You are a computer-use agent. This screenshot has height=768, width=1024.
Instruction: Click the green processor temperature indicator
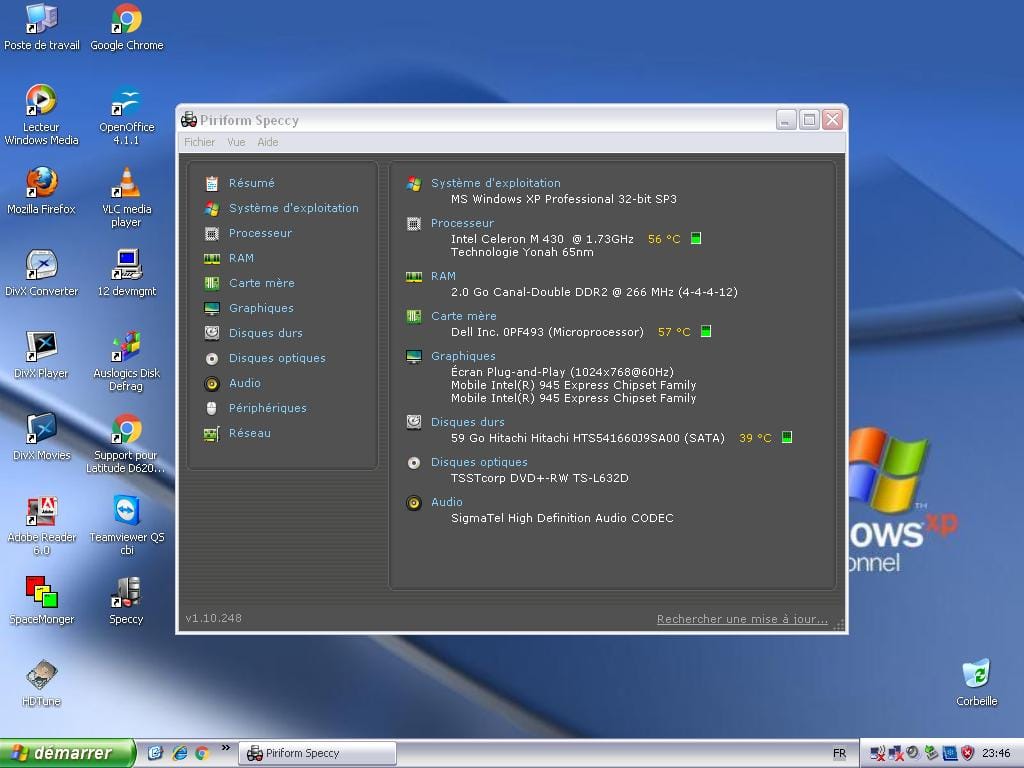tap(696, 238)
